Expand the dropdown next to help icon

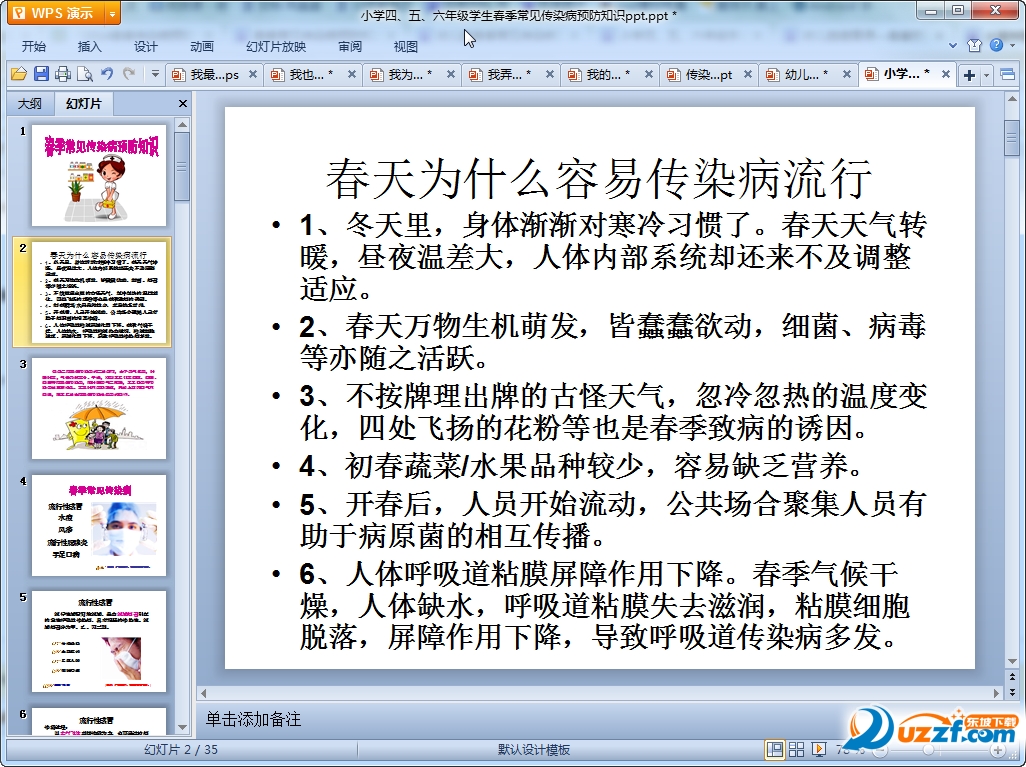tap(1010, 46)
